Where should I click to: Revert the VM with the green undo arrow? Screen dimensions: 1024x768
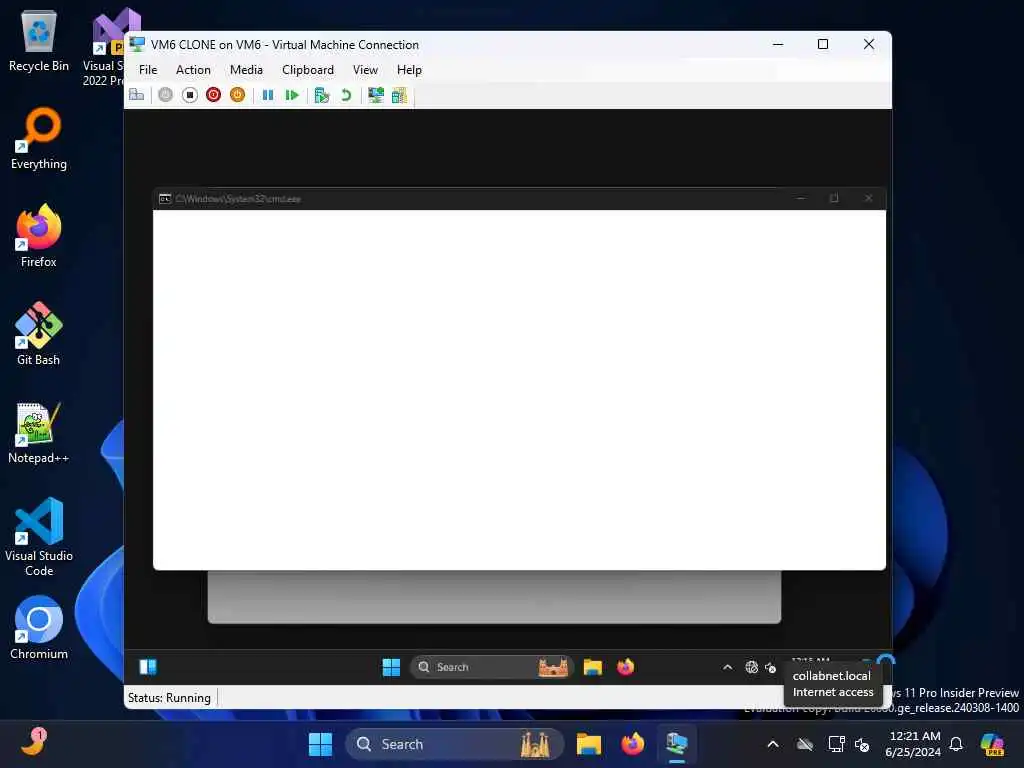(x=346, y=95)
